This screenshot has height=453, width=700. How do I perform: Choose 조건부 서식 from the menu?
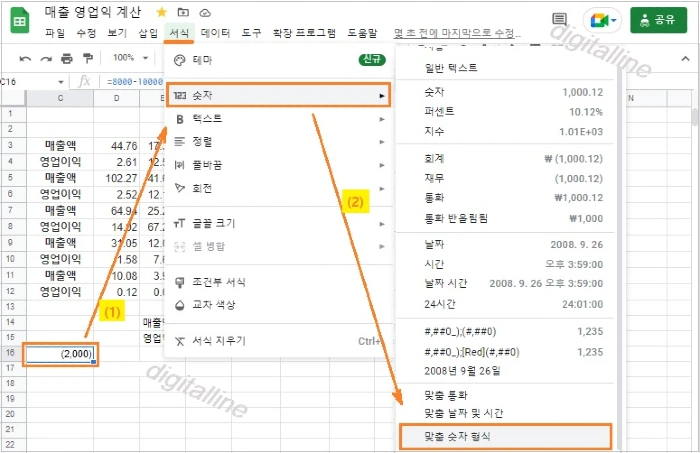(x=278, y=282)
